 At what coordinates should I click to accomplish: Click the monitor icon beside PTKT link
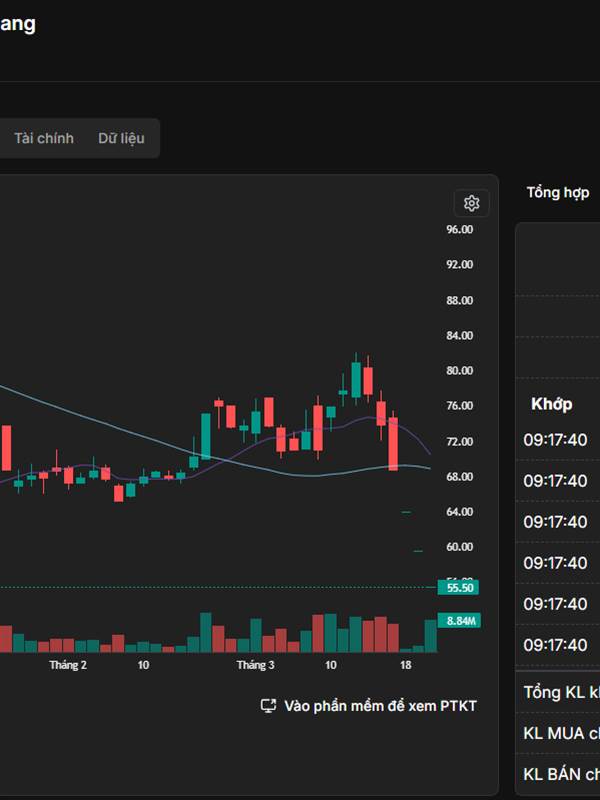coord(268,706)
